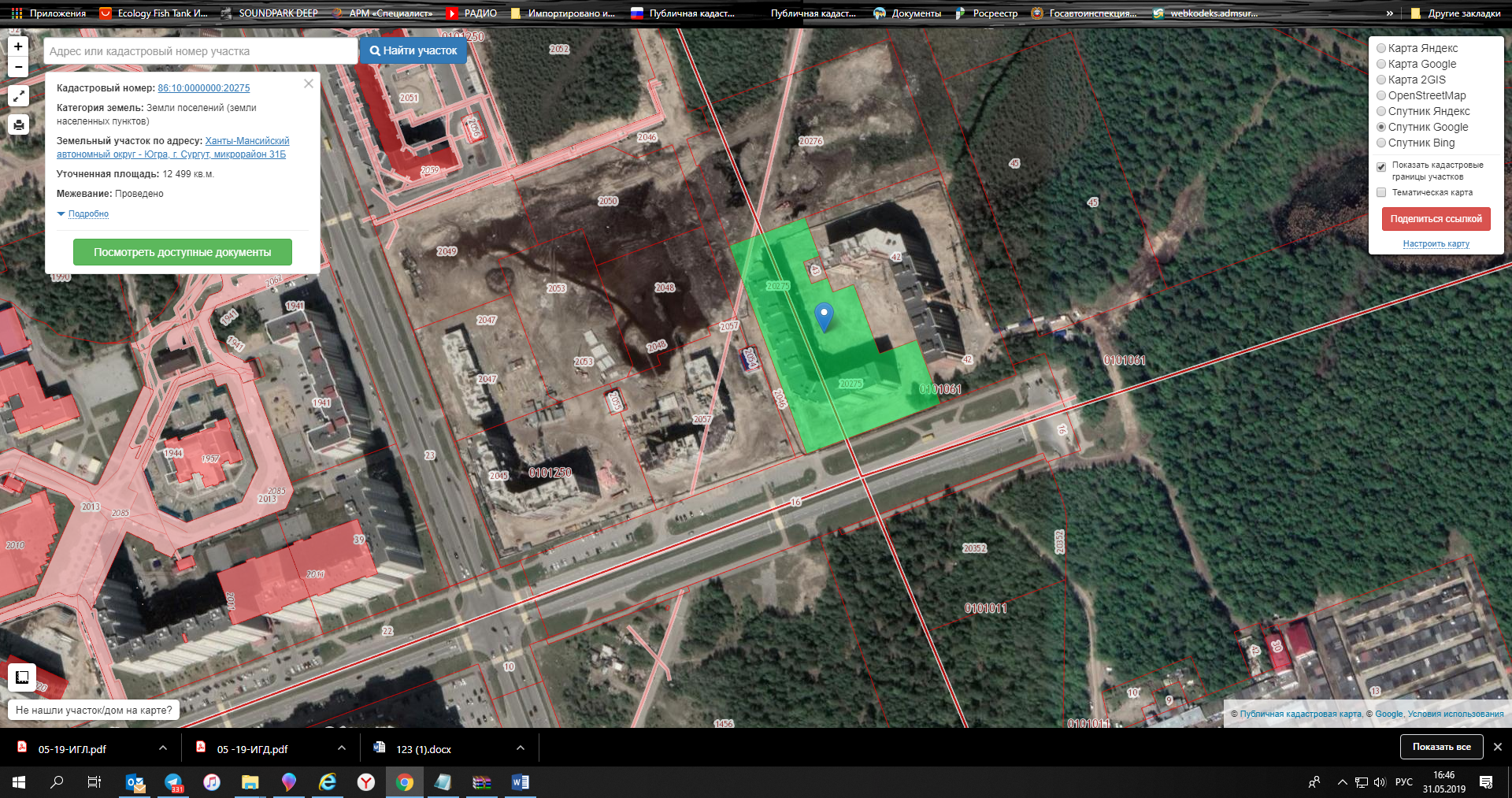Viewport: 1512px width, 798px height.
Task: Open the map legend icon at bottom left
Action: pos(22,677)
